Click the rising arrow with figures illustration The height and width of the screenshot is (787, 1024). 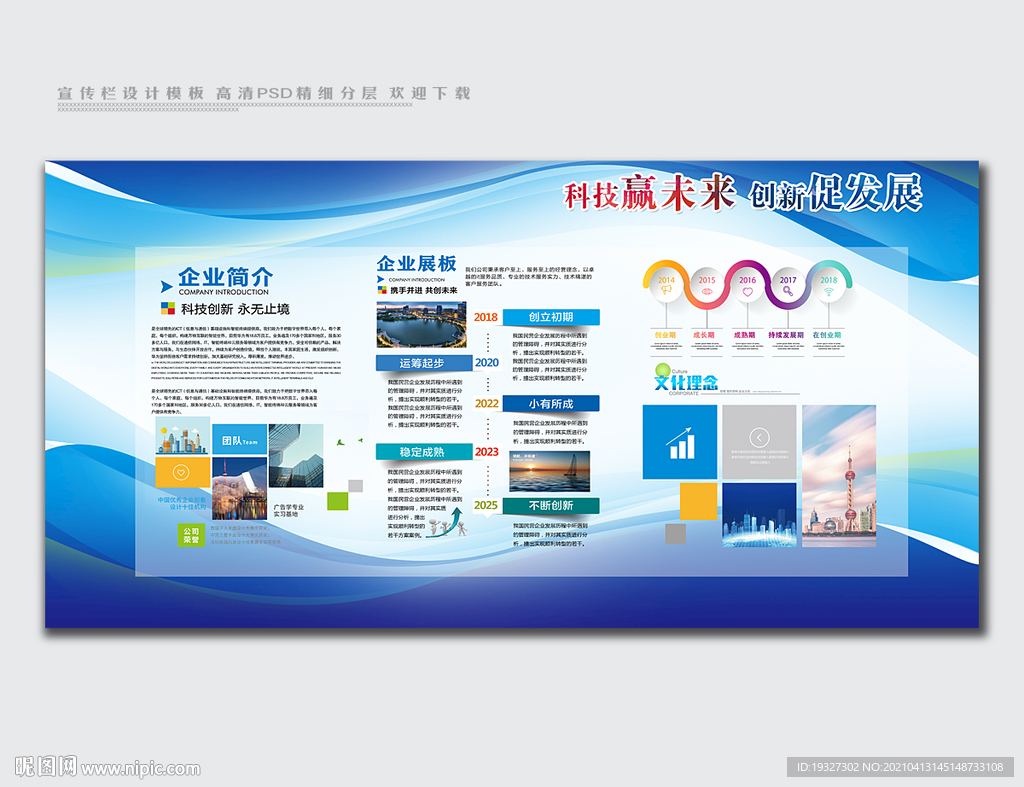point(448,523)
